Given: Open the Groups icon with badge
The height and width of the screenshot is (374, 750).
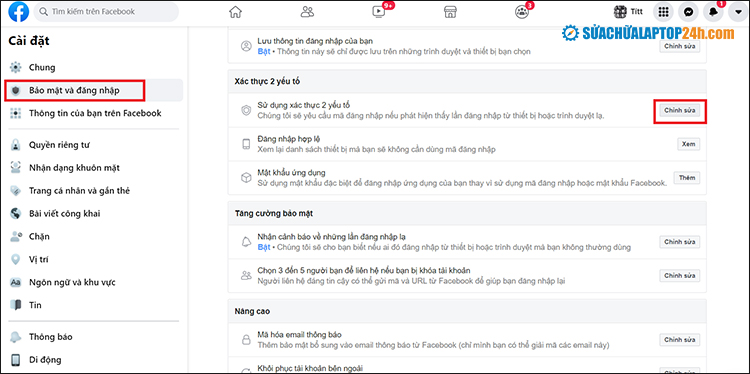Looking at the screenshot, I should (521, 12).
